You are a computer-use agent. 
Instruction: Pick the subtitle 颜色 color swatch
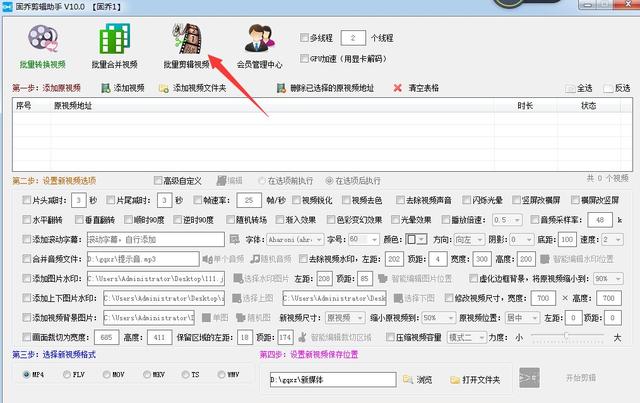(x=415, y=240)
